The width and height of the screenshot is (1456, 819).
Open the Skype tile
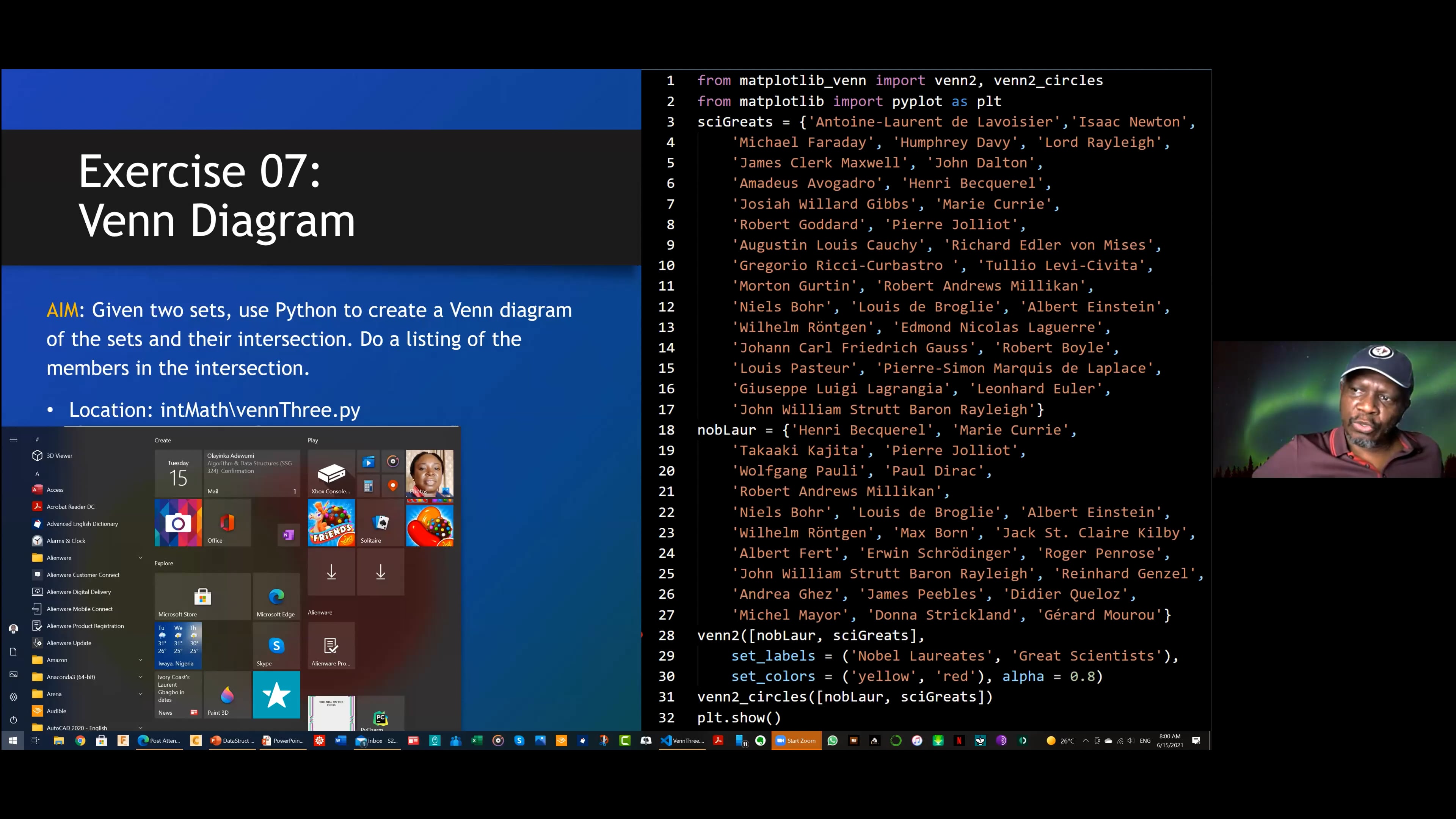(276, 646)
